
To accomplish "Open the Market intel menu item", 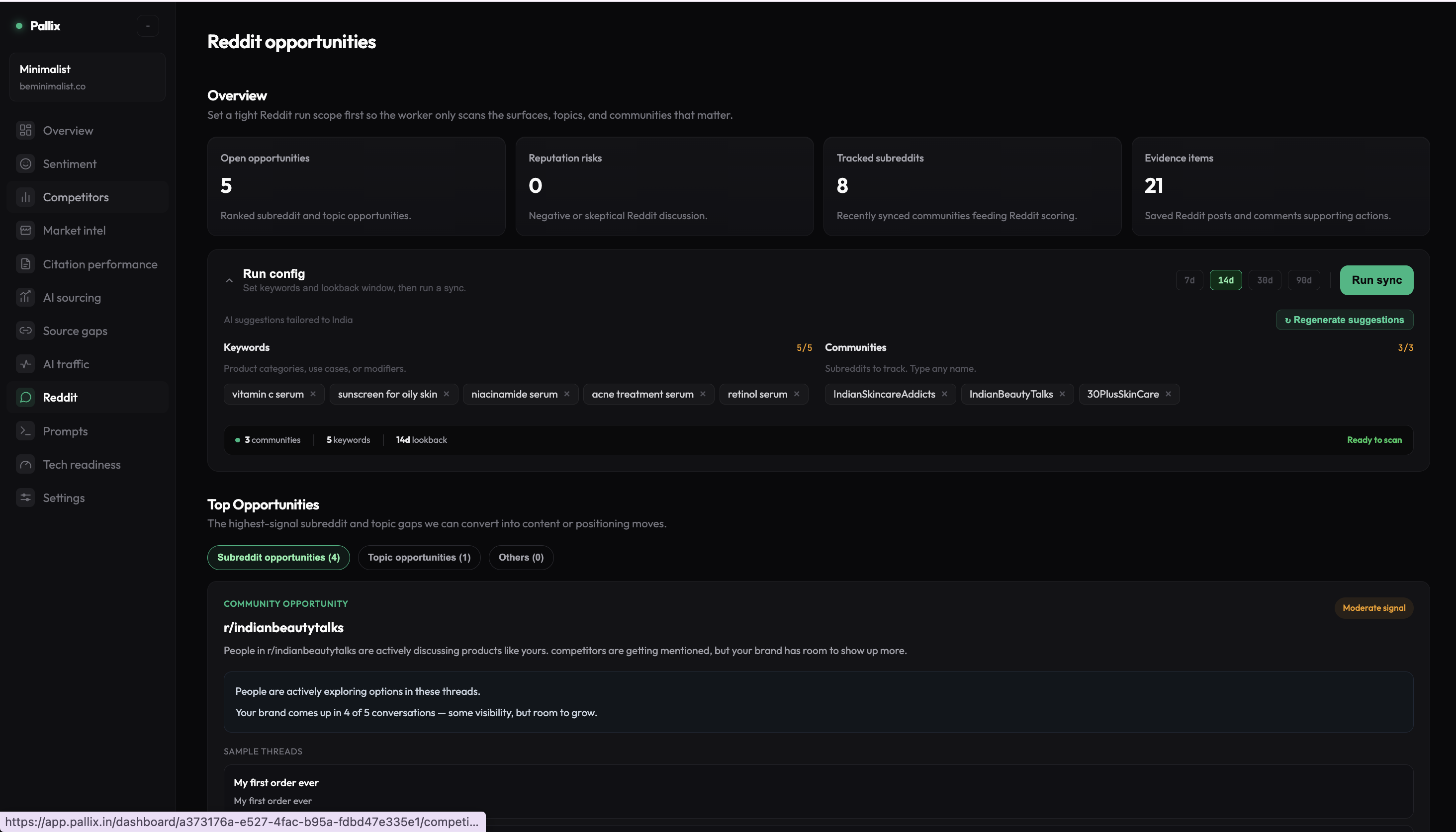I will pyautogui.click(x=87, y=230).
